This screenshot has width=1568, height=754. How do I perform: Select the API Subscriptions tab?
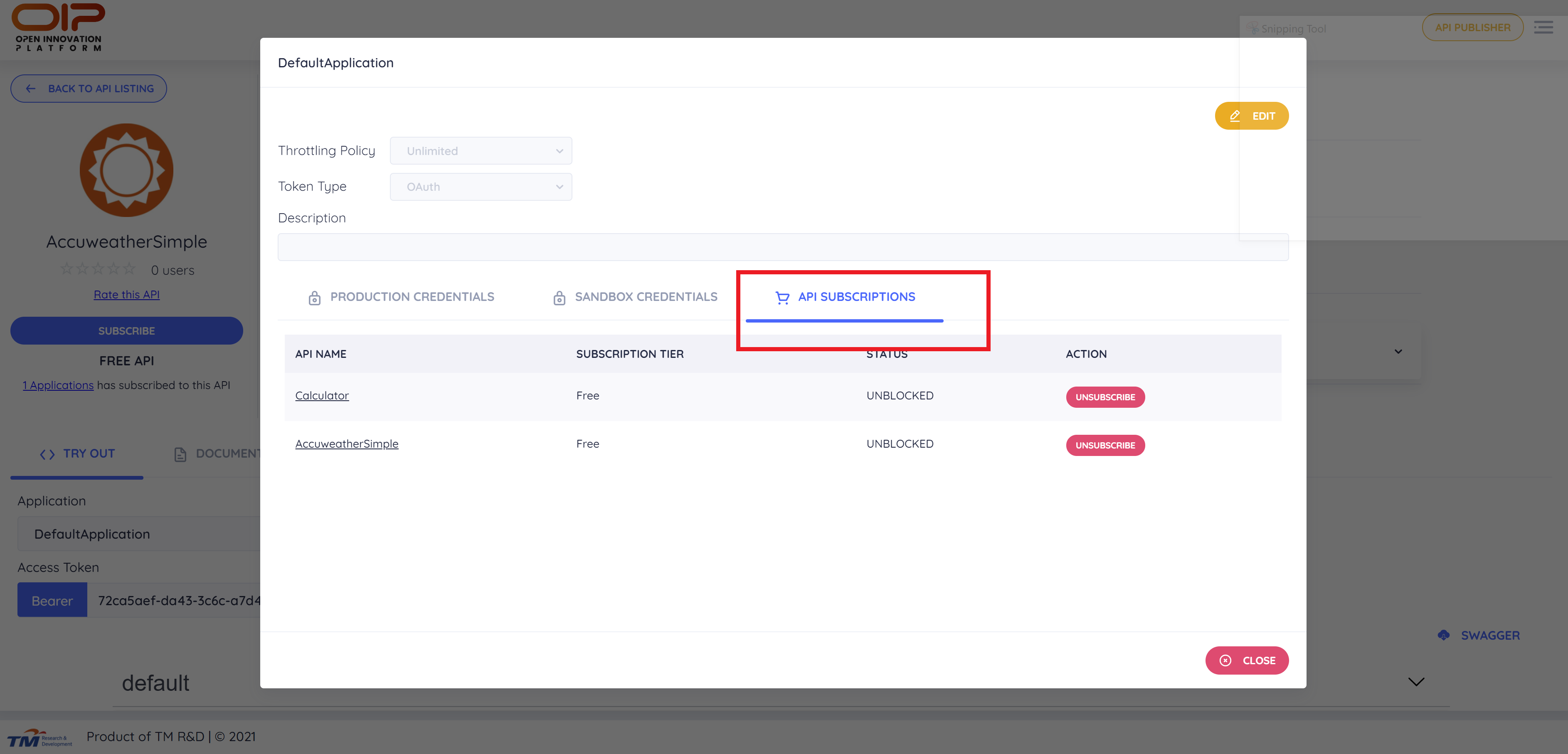(x=844, y=297)
